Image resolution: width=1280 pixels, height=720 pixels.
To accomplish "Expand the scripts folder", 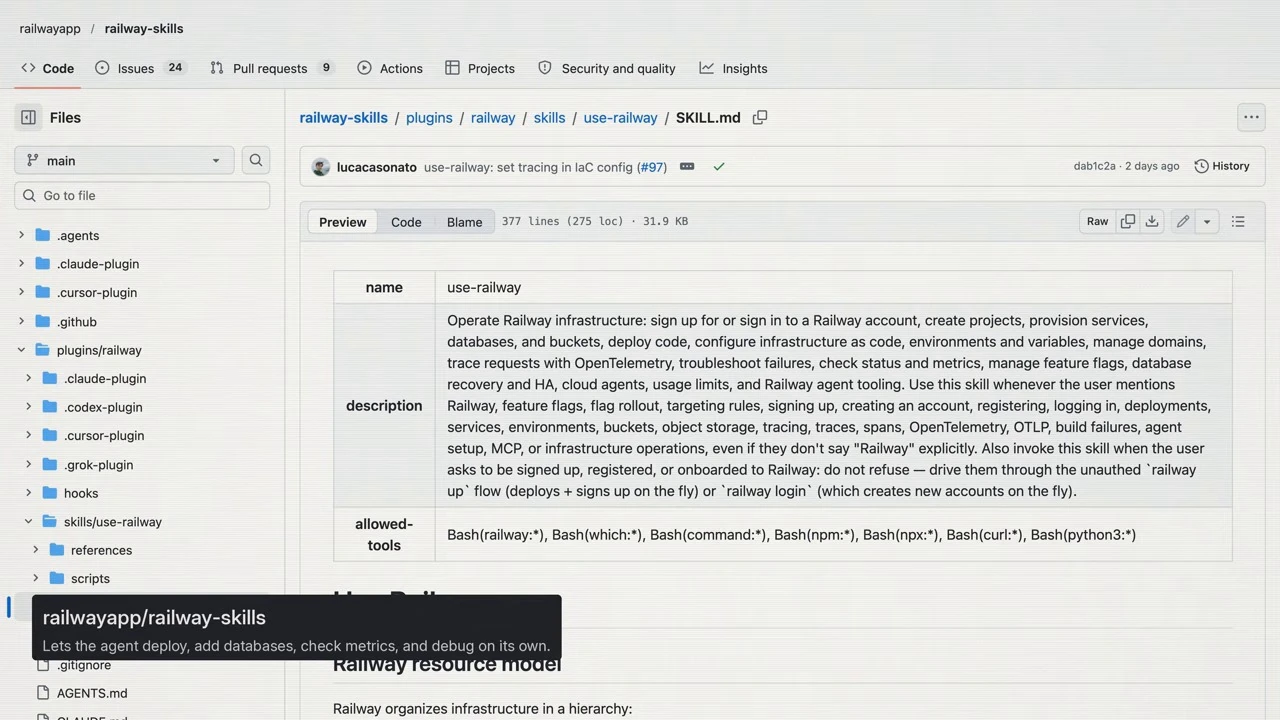I will click(x=36, y=578).
